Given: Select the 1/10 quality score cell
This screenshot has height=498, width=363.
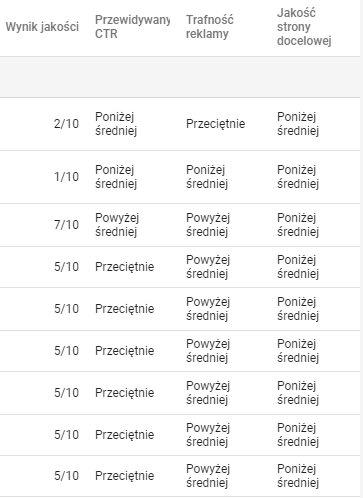Looking at the screenshot, I should [66, 177].
